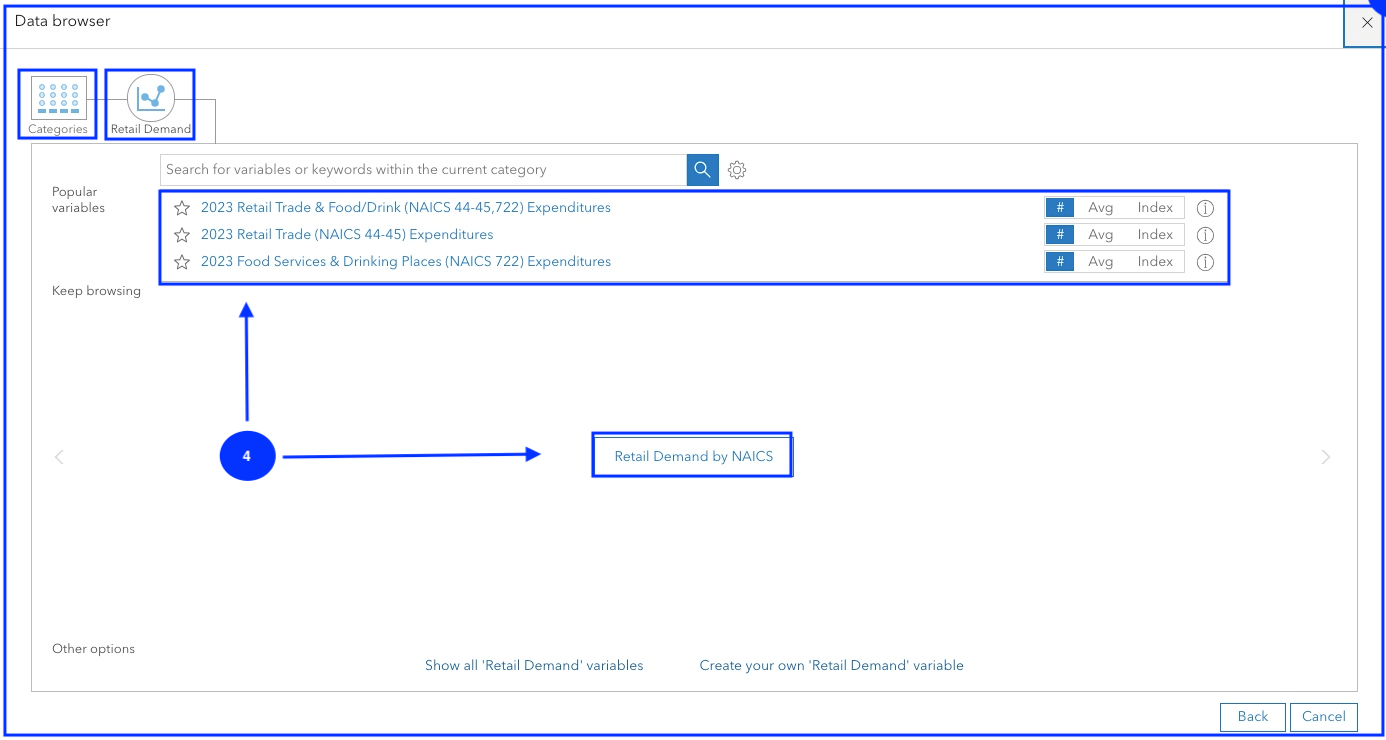Select Avg for Retail Trade & Food/Drink Expenditures

pyautogui.click(x=1100, y=208)
